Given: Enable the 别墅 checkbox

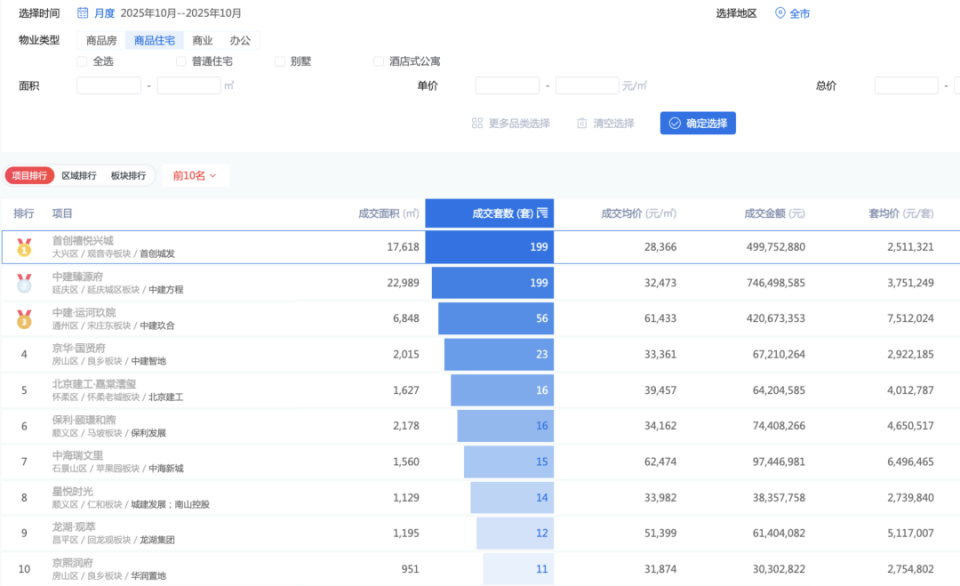Looking at the screenshot, I should 280,62.
